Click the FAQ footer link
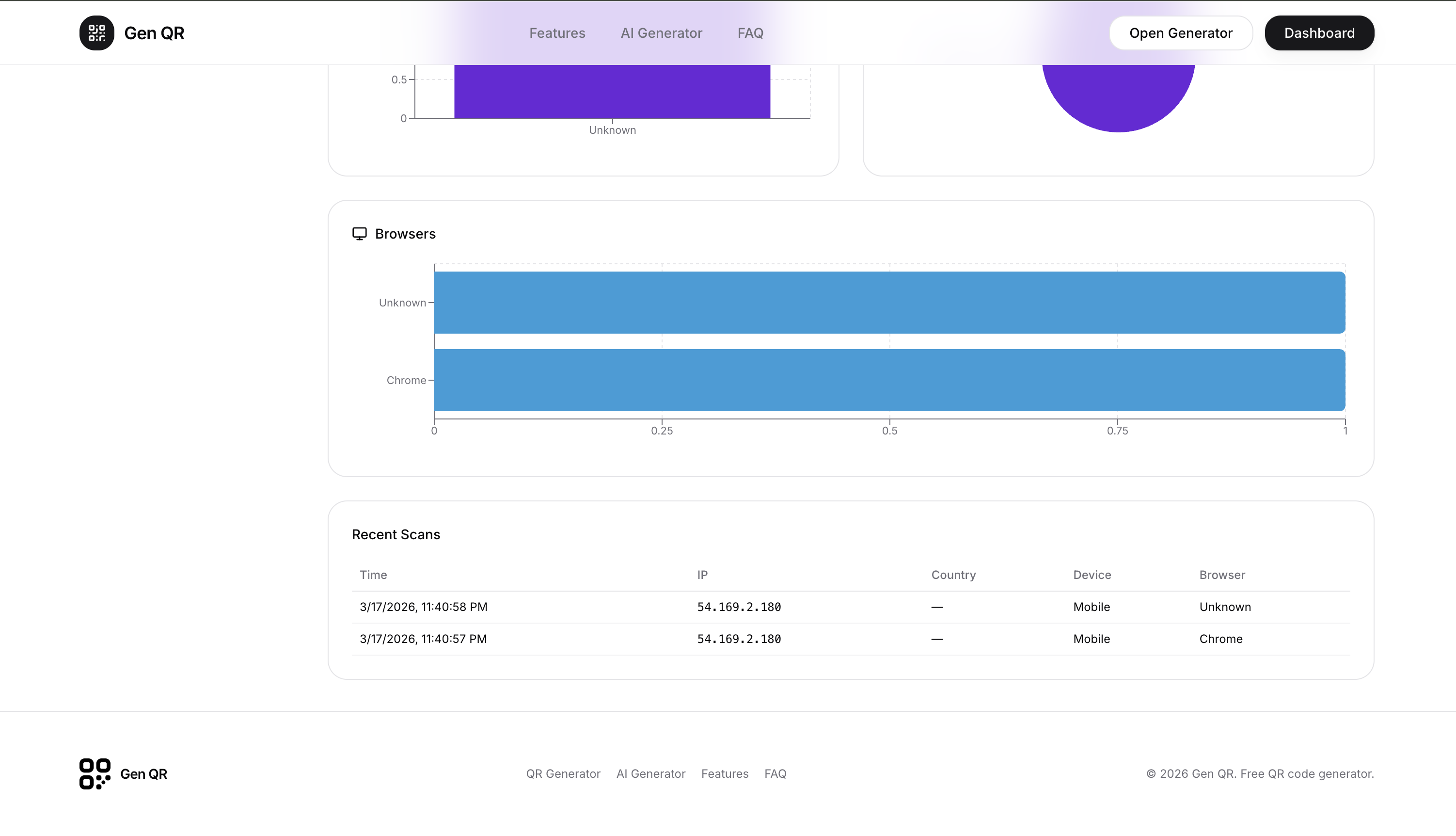This screenshot has height=836, width=1456. click(x=775, y=773)
